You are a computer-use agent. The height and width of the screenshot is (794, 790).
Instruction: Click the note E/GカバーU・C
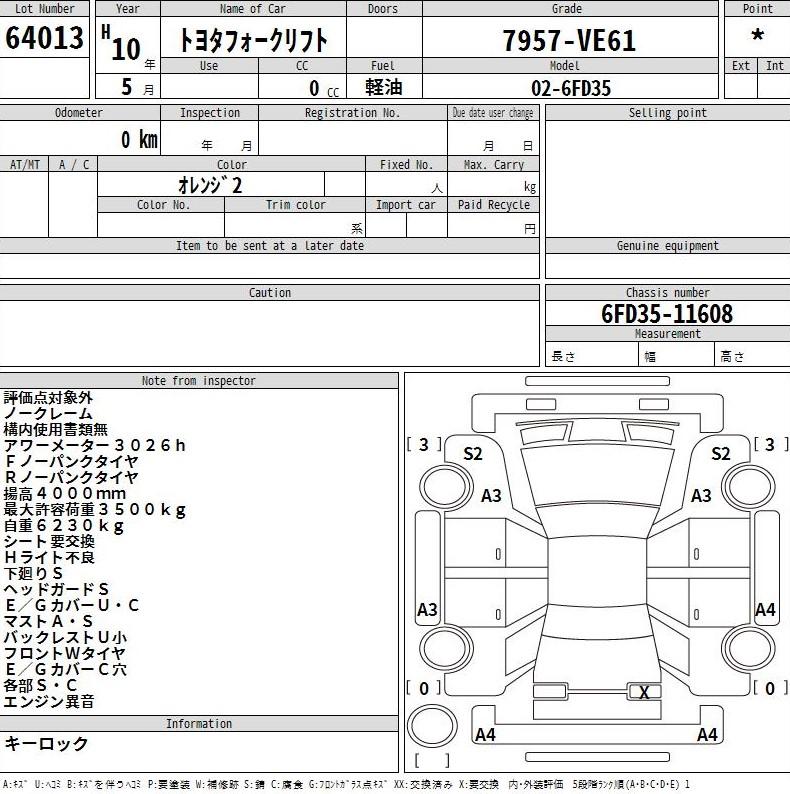(71, 606)
